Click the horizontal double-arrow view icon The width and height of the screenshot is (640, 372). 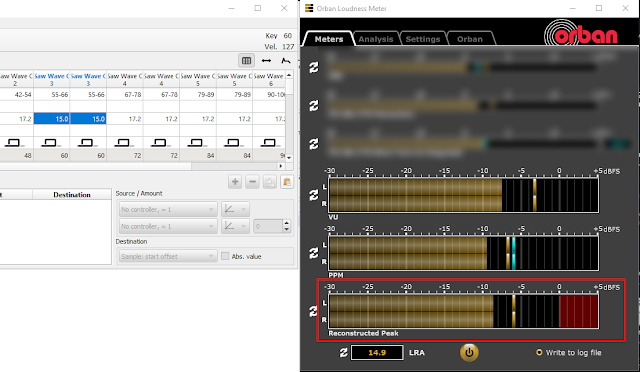coord(267,61)
